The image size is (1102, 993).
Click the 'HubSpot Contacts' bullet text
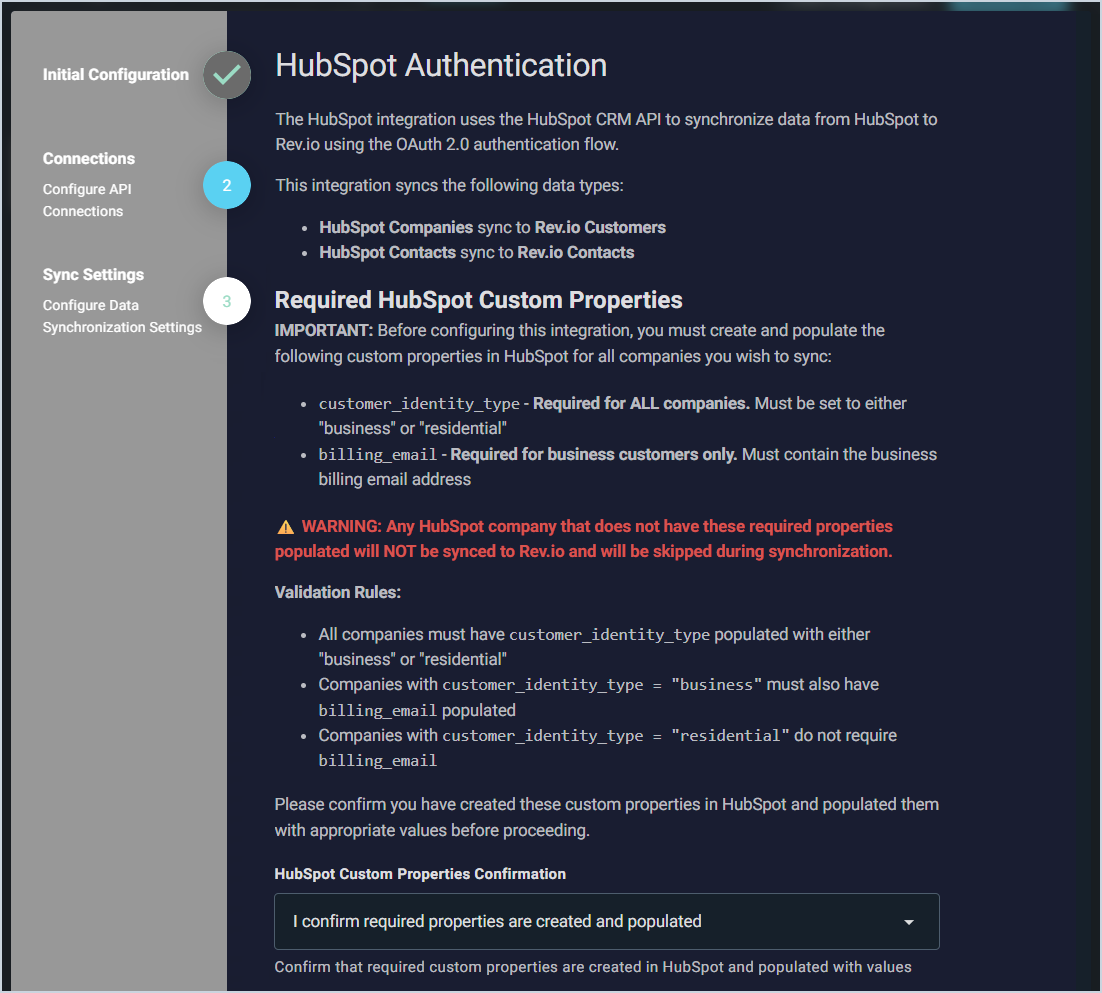(x=388, y=252)
